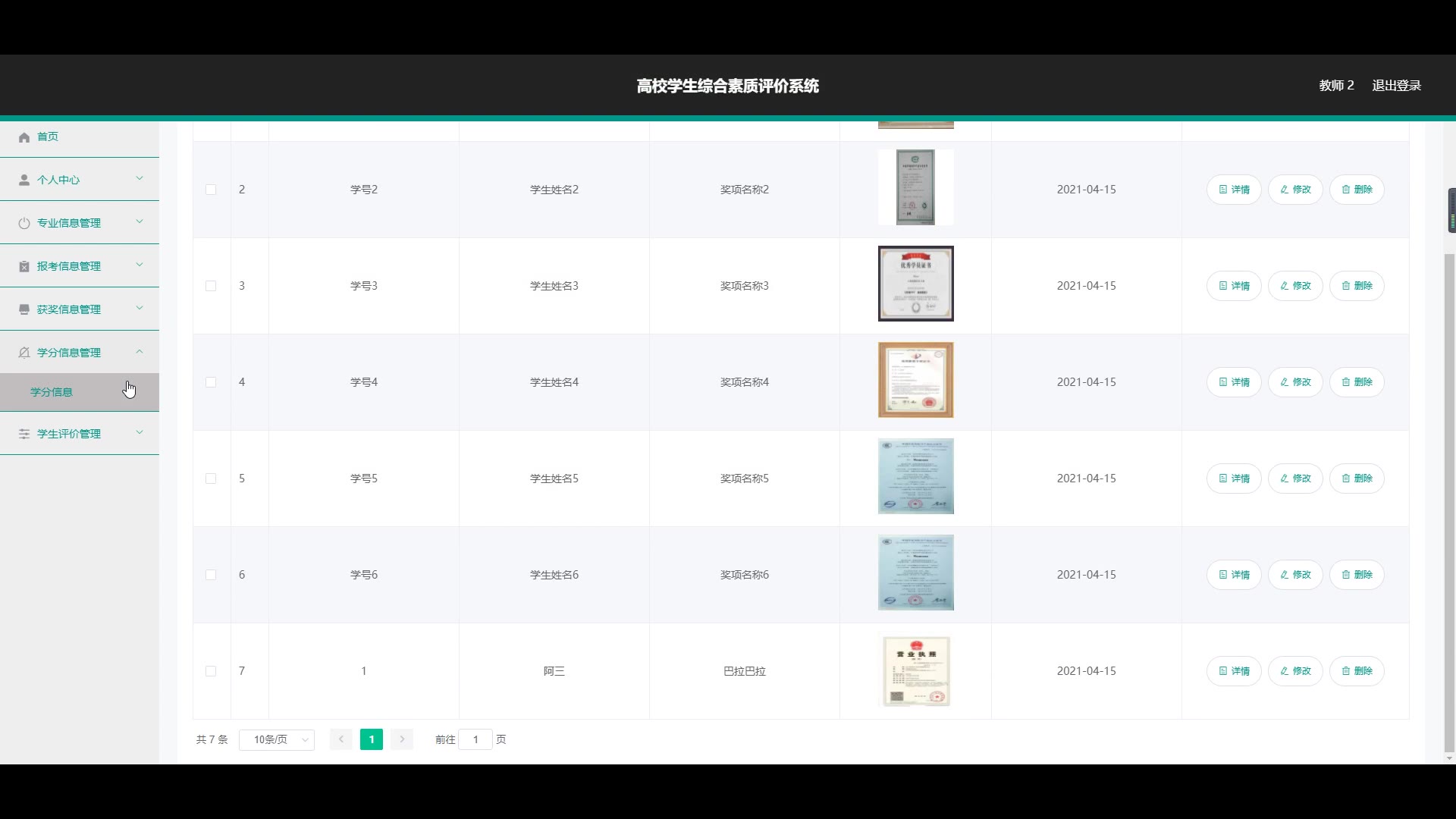Select the checkbox for 学号4 row

point(211,382)
